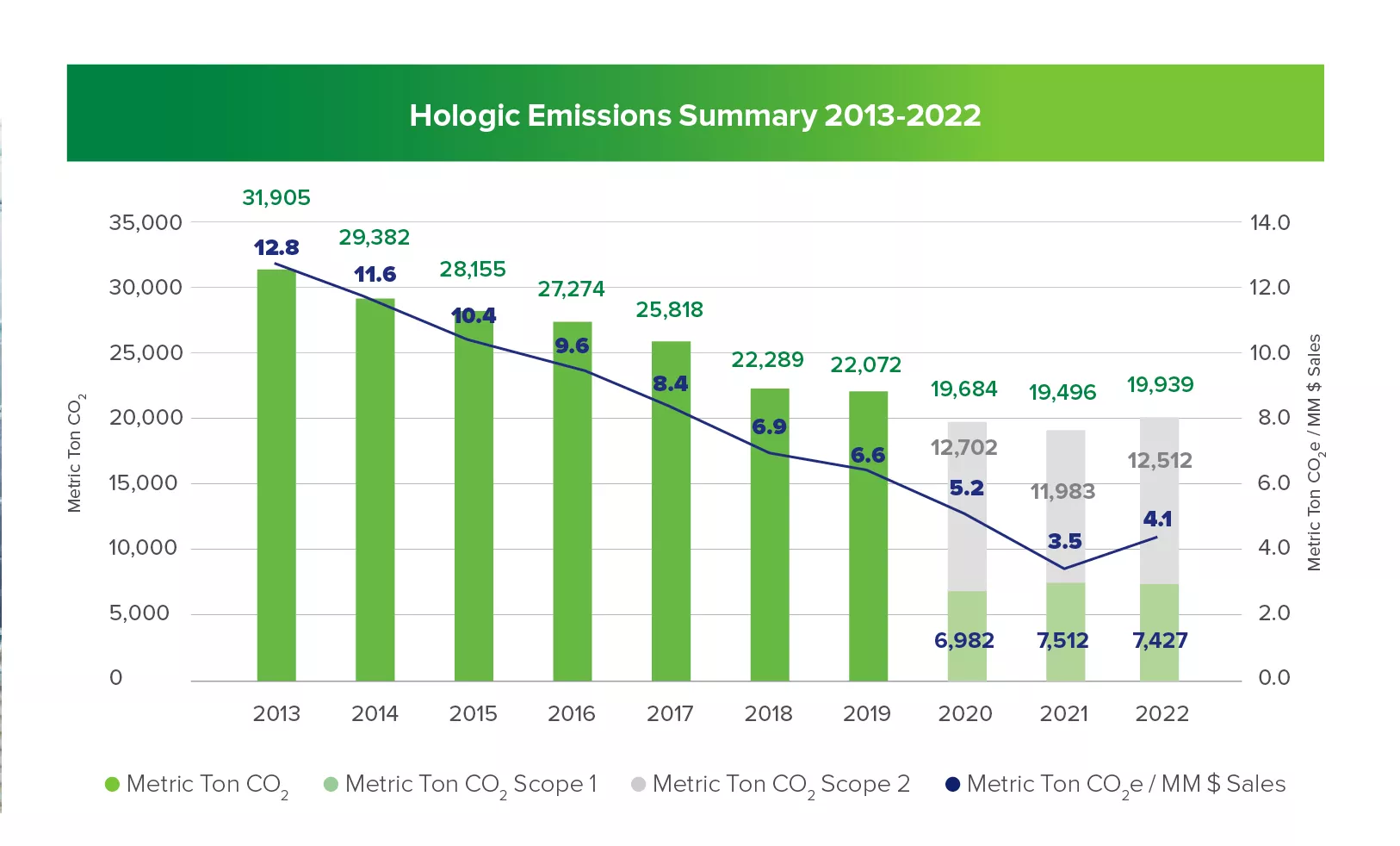Select the 'Metric Ton CO2 Scope 1' legend label

[471, 785]
